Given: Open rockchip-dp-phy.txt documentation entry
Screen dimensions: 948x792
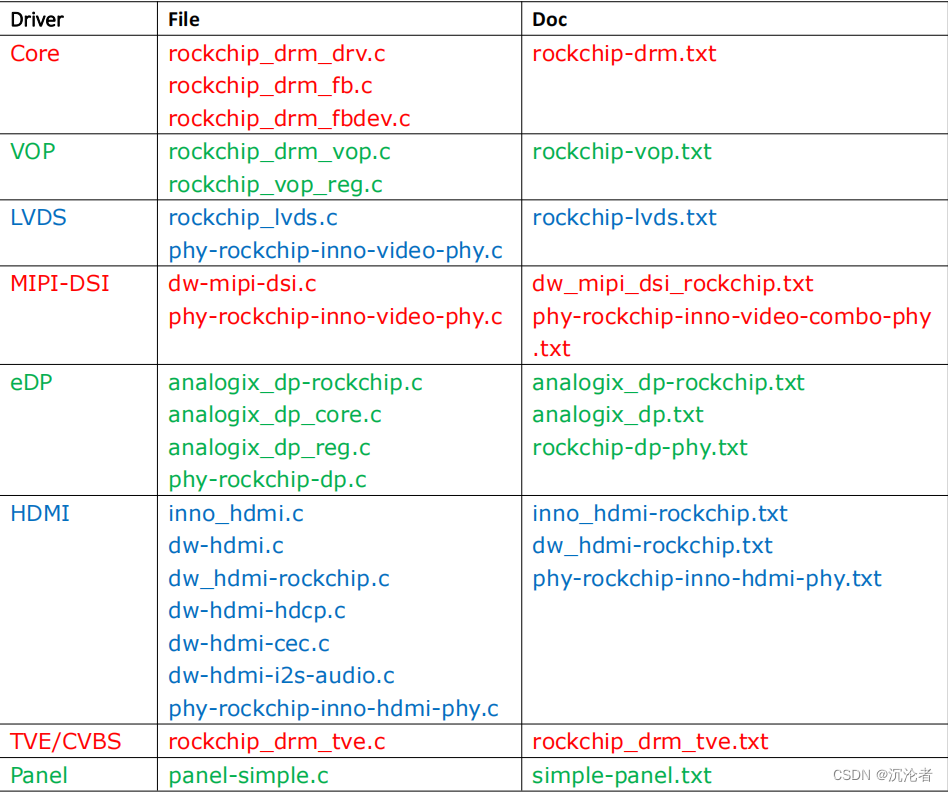Looking at the screenshot, I should 640,447.
